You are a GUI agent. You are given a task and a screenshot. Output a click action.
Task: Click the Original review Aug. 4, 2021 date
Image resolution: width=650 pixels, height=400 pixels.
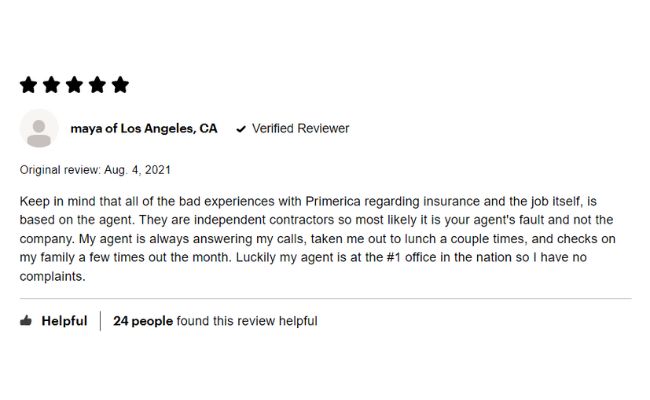point(95,170)
